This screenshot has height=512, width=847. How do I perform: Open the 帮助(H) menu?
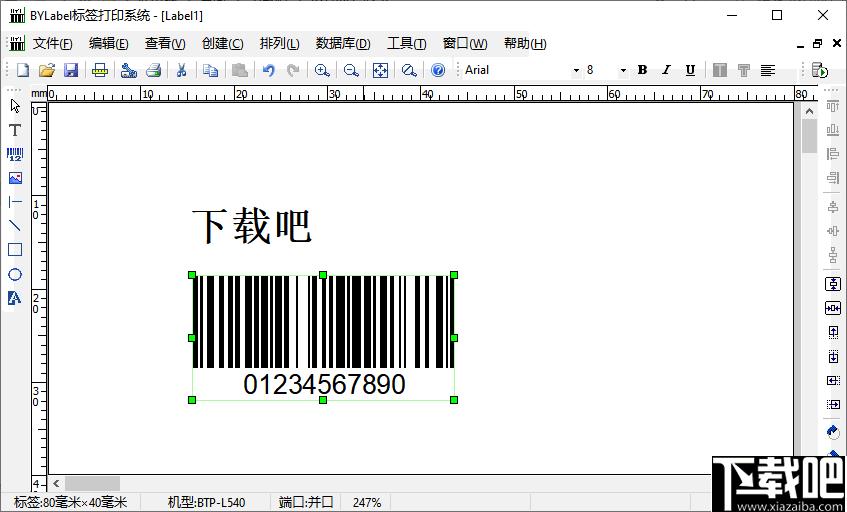pos(525,44)
